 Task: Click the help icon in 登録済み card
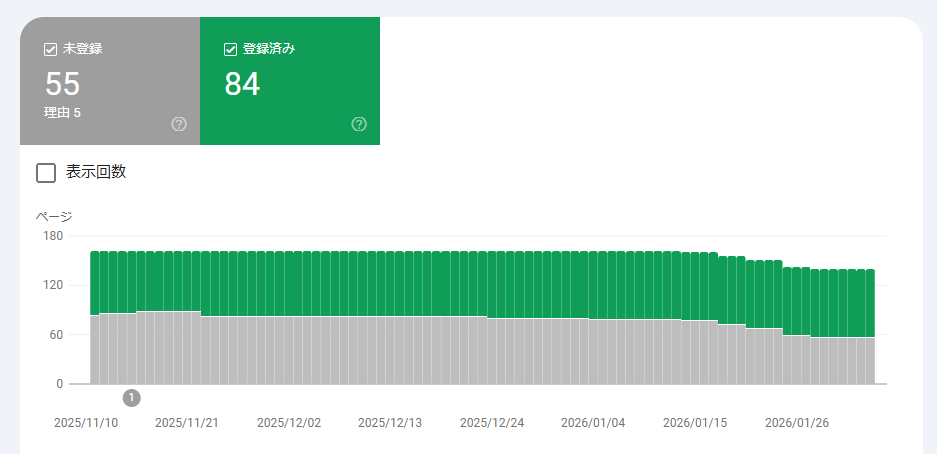359,124
